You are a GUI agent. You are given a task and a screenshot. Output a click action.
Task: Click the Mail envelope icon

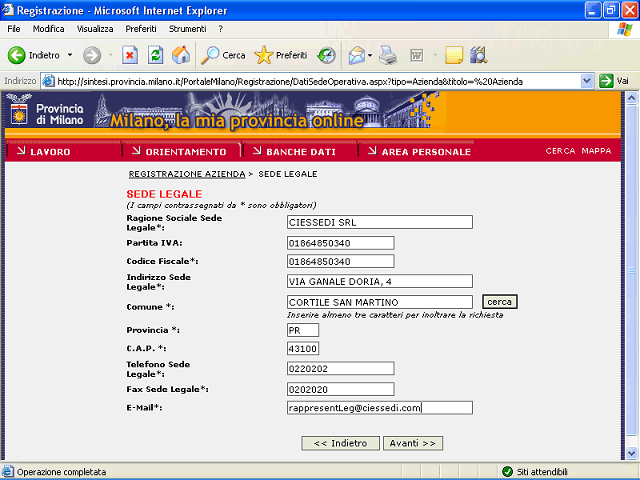coord(357,56)
